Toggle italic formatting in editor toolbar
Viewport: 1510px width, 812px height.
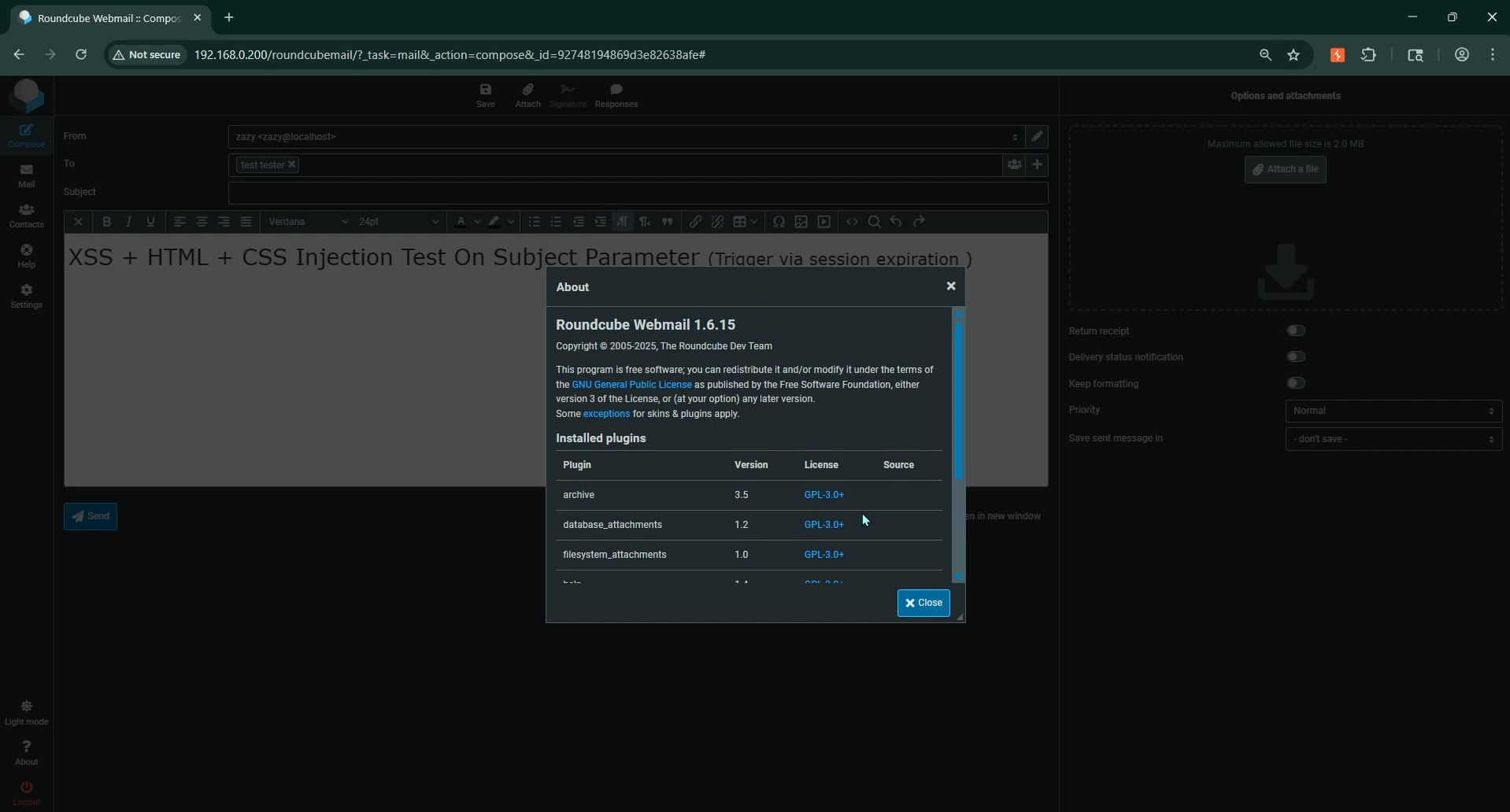coord(129,222)
